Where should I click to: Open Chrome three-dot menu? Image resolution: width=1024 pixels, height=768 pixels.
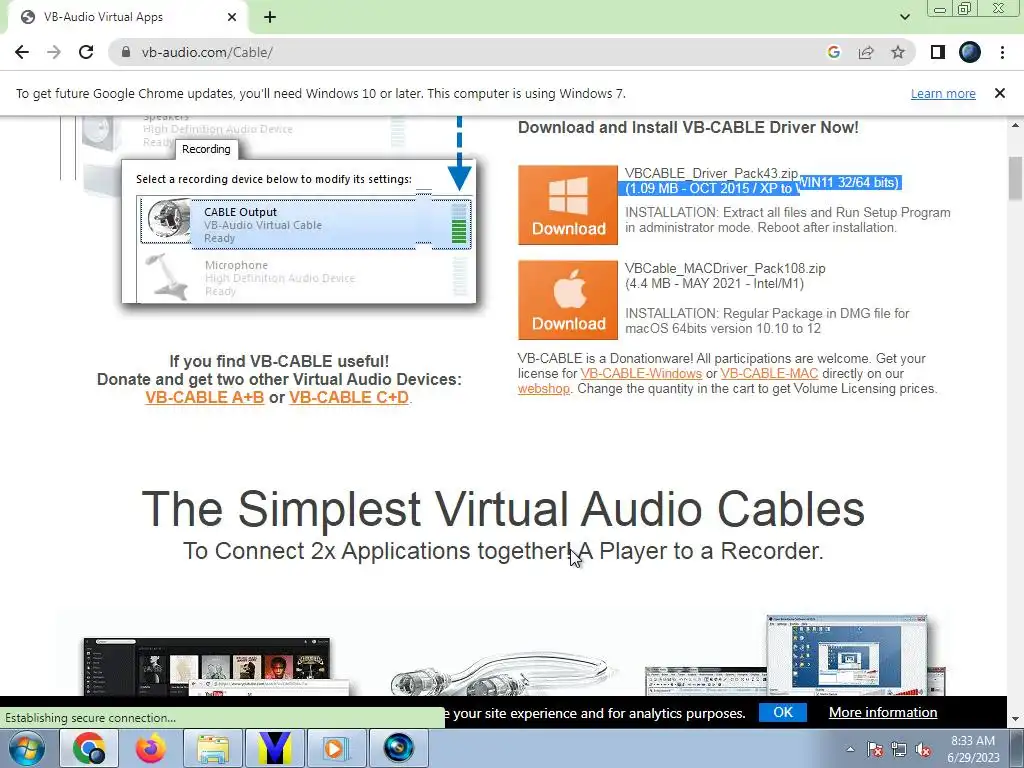point(1002,52)
